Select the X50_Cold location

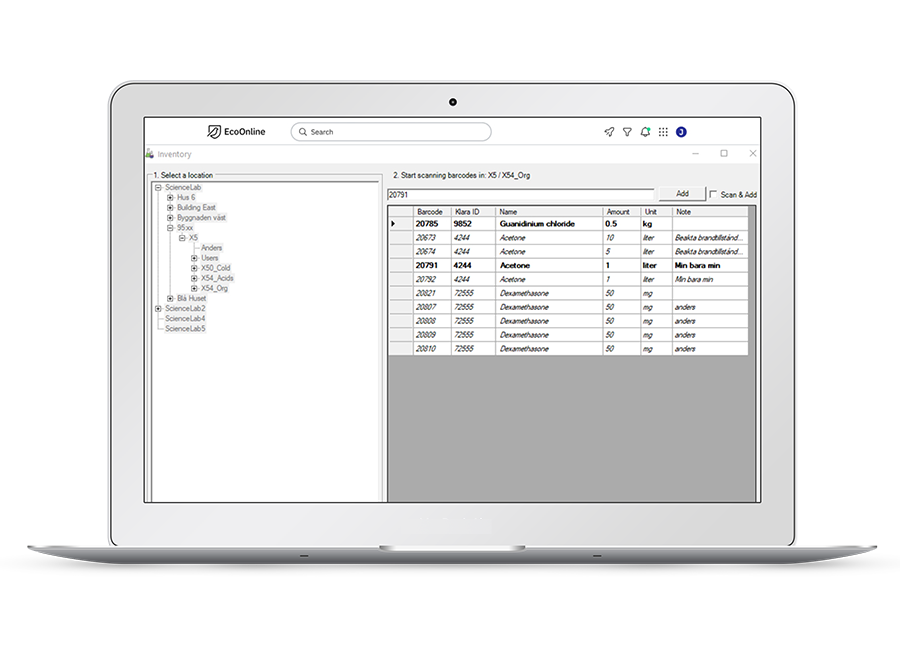(x=215, y=268)
